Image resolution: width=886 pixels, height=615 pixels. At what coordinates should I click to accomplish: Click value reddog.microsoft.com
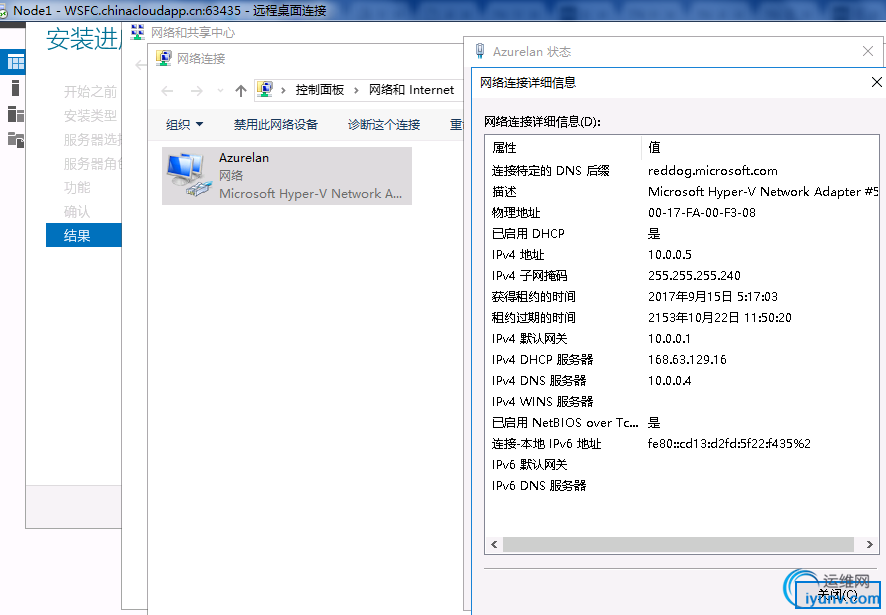713,171
